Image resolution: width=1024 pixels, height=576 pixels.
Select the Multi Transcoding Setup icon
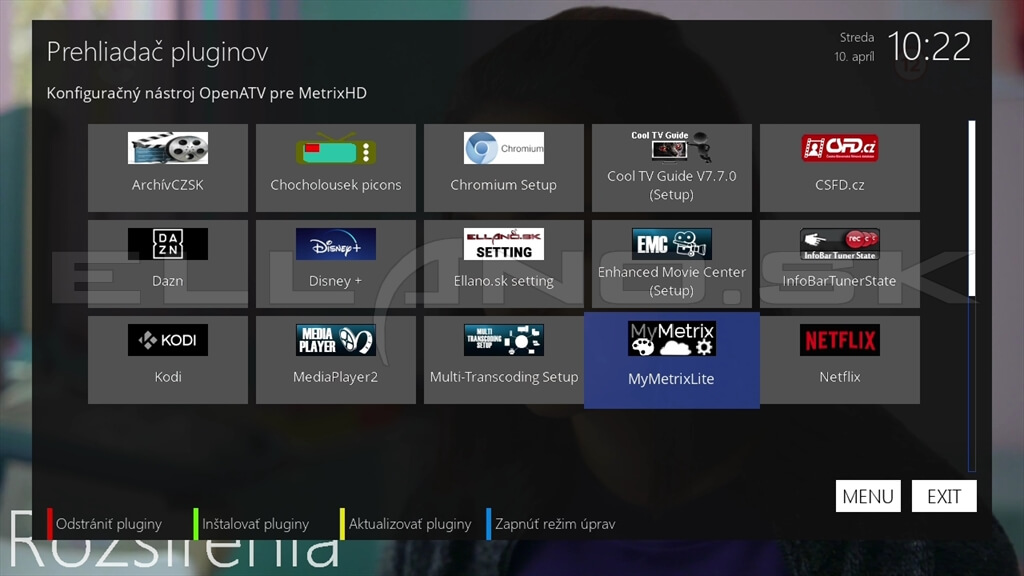[x=504, y=340]
